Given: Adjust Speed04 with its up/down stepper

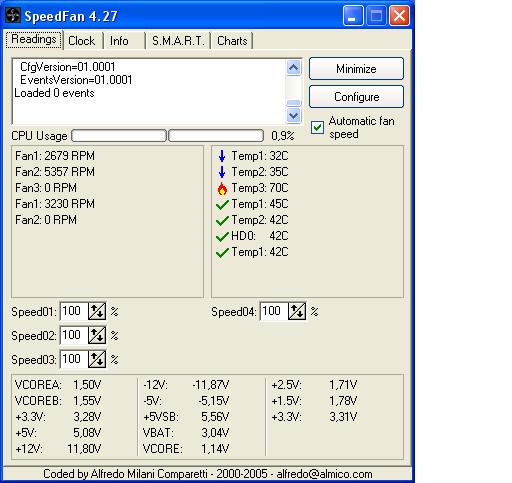Looking at the screenshot, I should pyautogui.click(x=297, y=311).
